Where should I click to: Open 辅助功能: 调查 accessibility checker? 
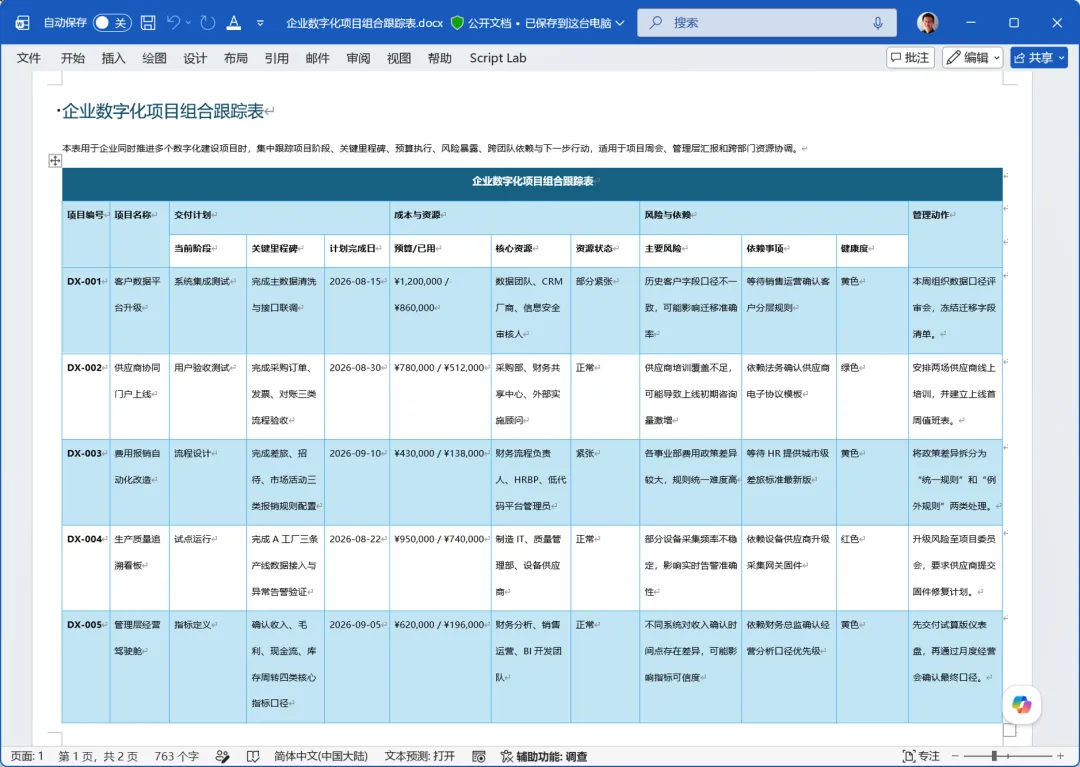pos(543,756)
